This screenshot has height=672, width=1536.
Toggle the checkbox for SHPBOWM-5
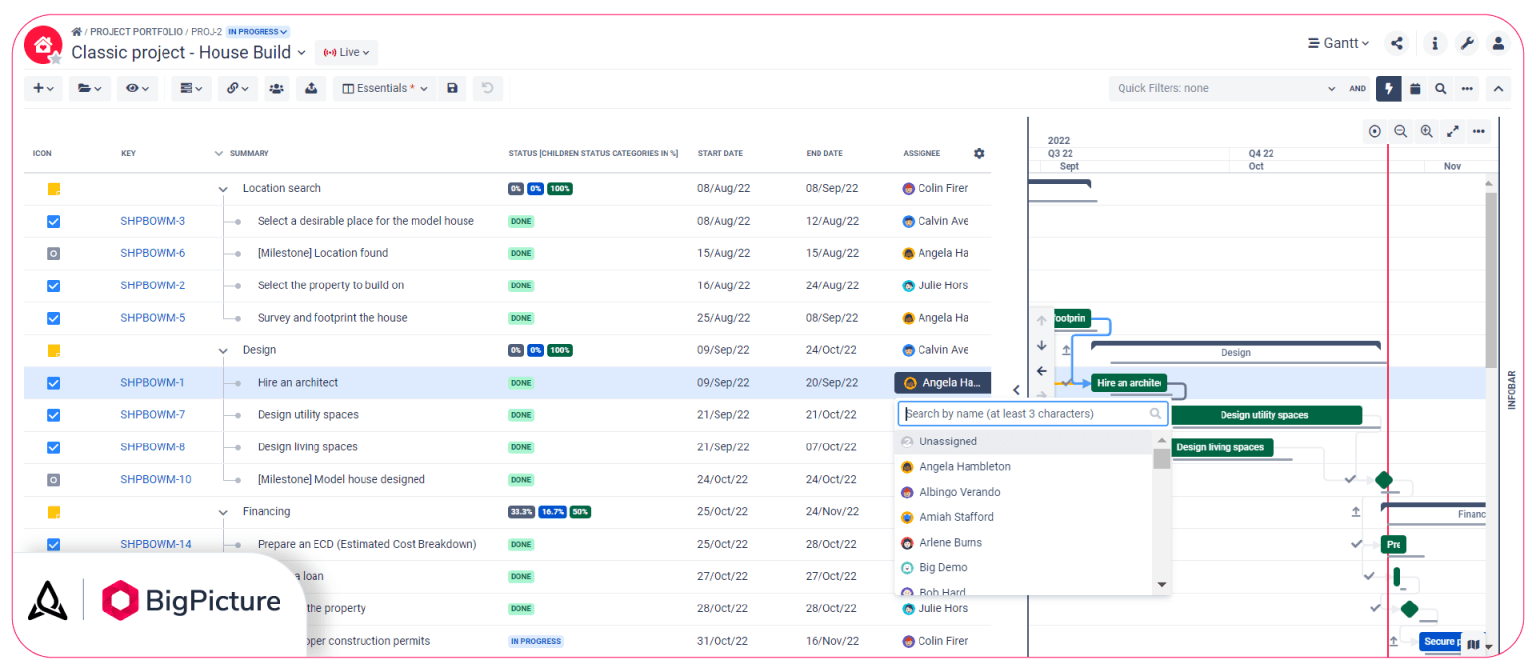(54, 318)
